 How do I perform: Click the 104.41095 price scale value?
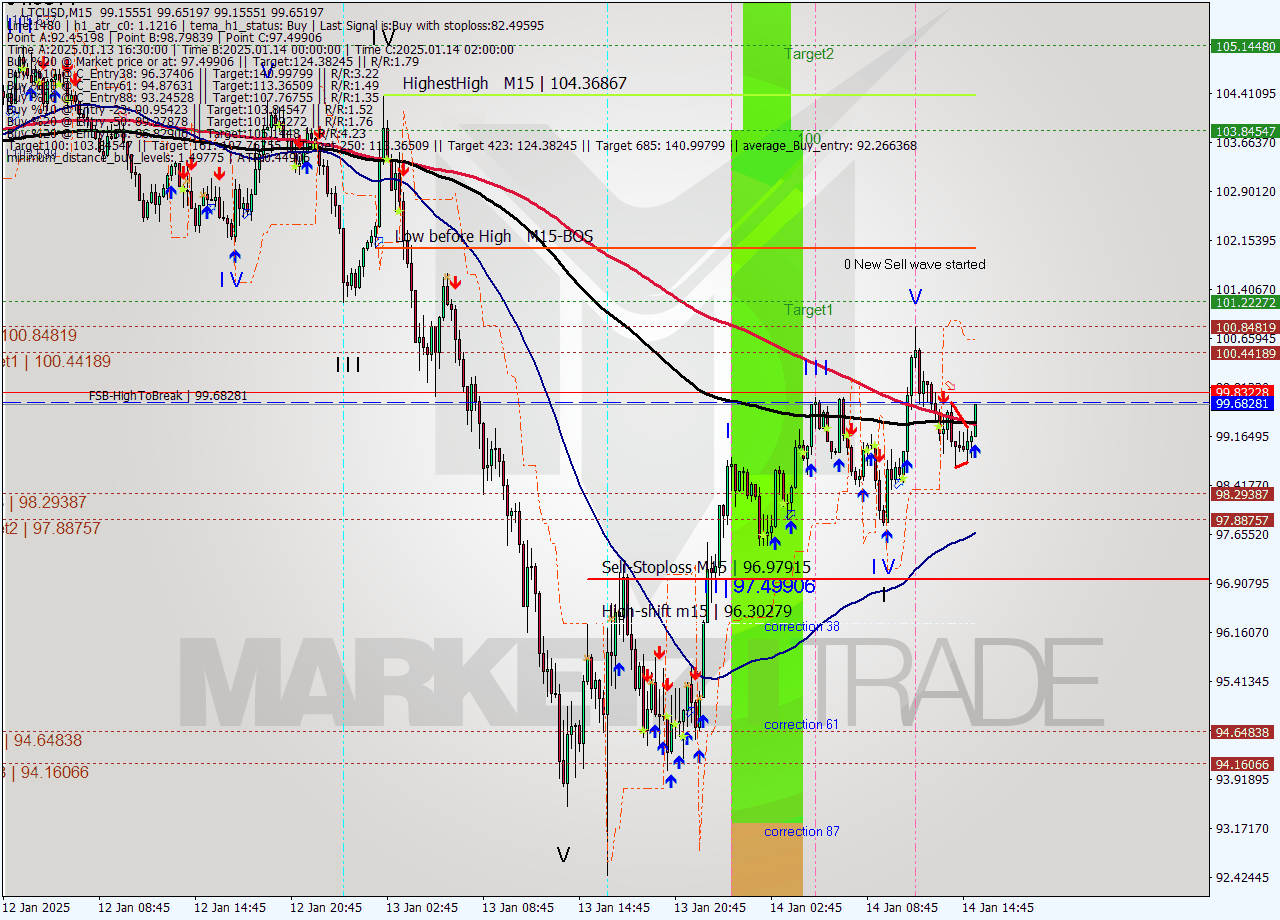pyautogui.click(x=1245, y=94)
